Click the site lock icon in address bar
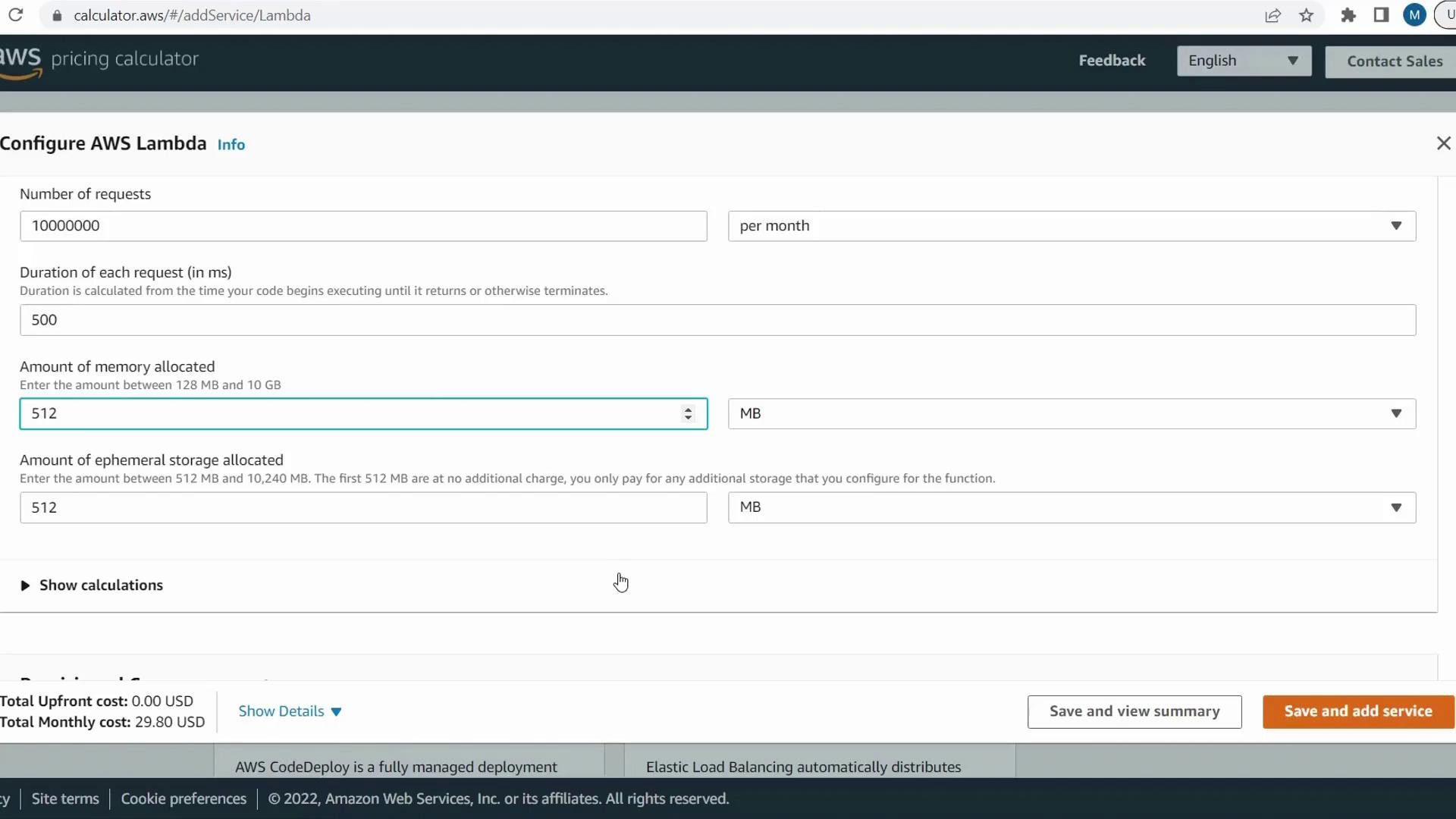The width and height of the screenshot is (1456, 819). [x=56, y=15]
